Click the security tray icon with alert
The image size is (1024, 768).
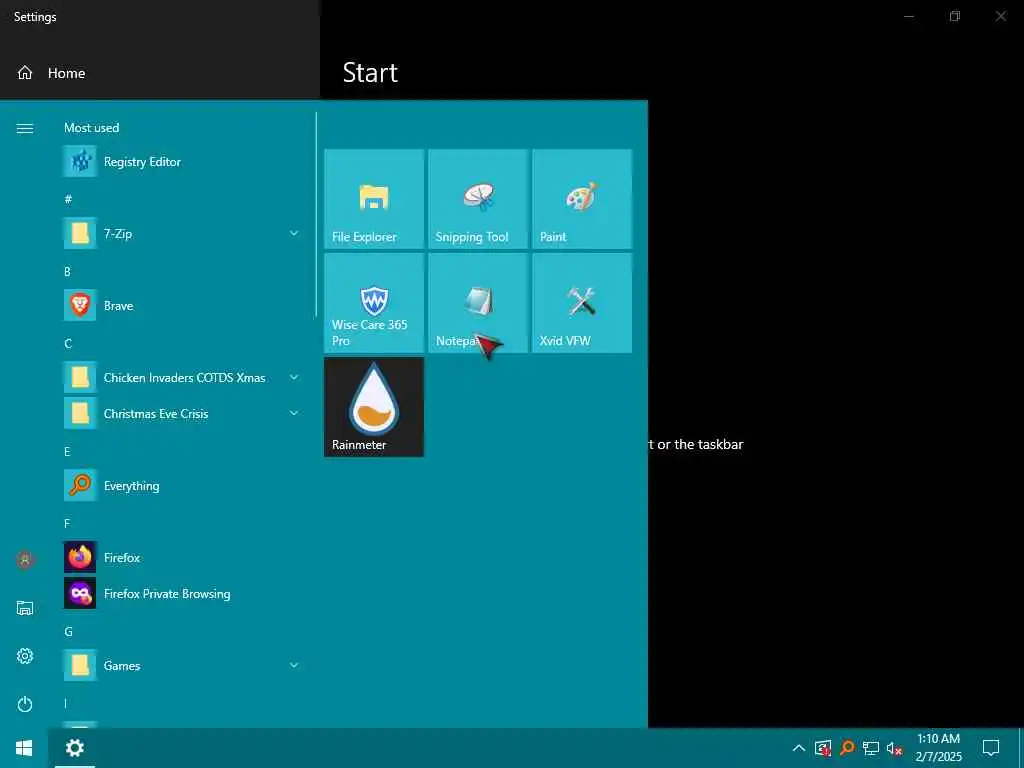point(823,748)
